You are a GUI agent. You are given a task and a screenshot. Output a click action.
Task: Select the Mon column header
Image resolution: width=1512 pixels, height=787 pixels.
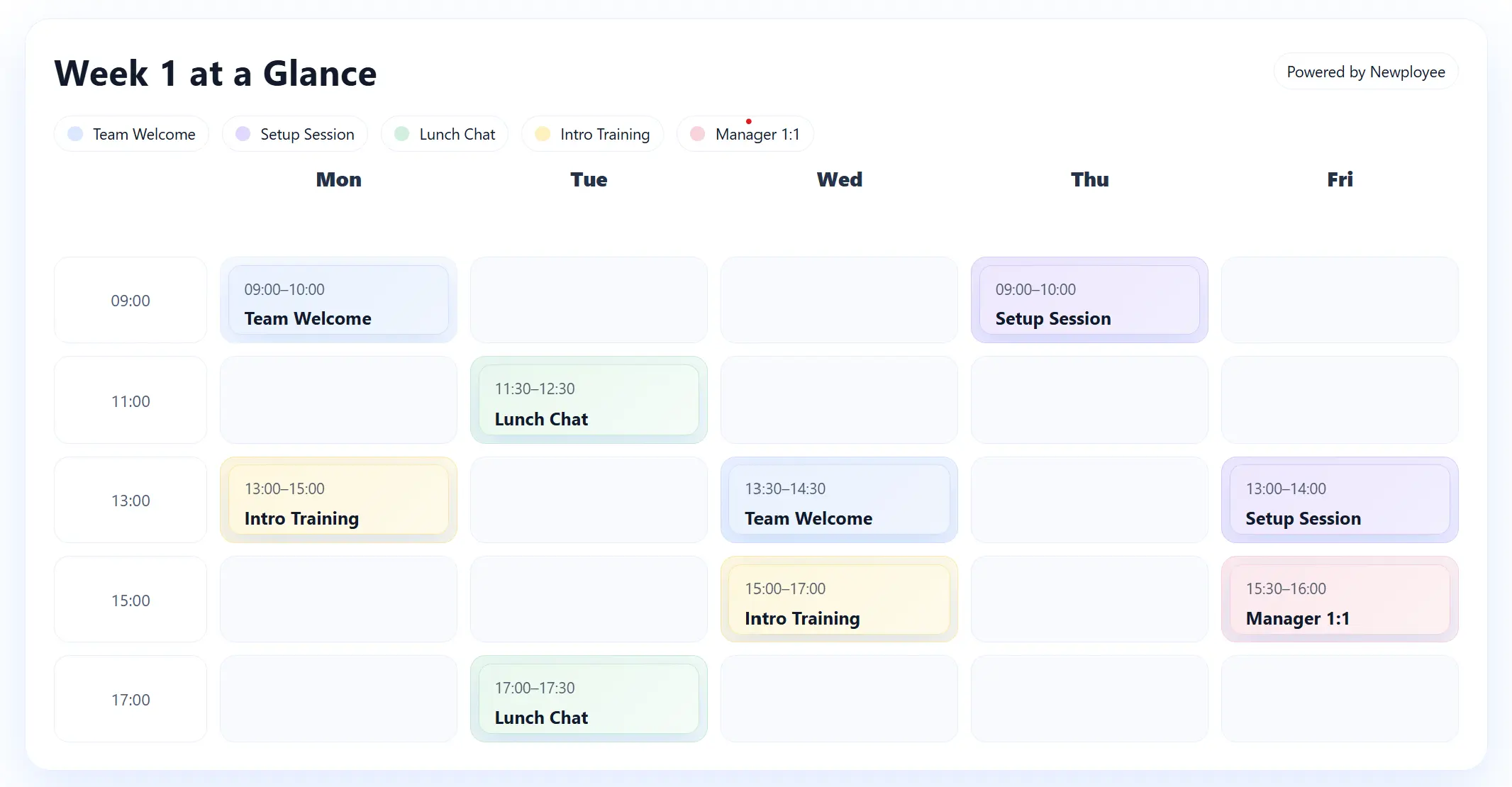tap(338, 179)
